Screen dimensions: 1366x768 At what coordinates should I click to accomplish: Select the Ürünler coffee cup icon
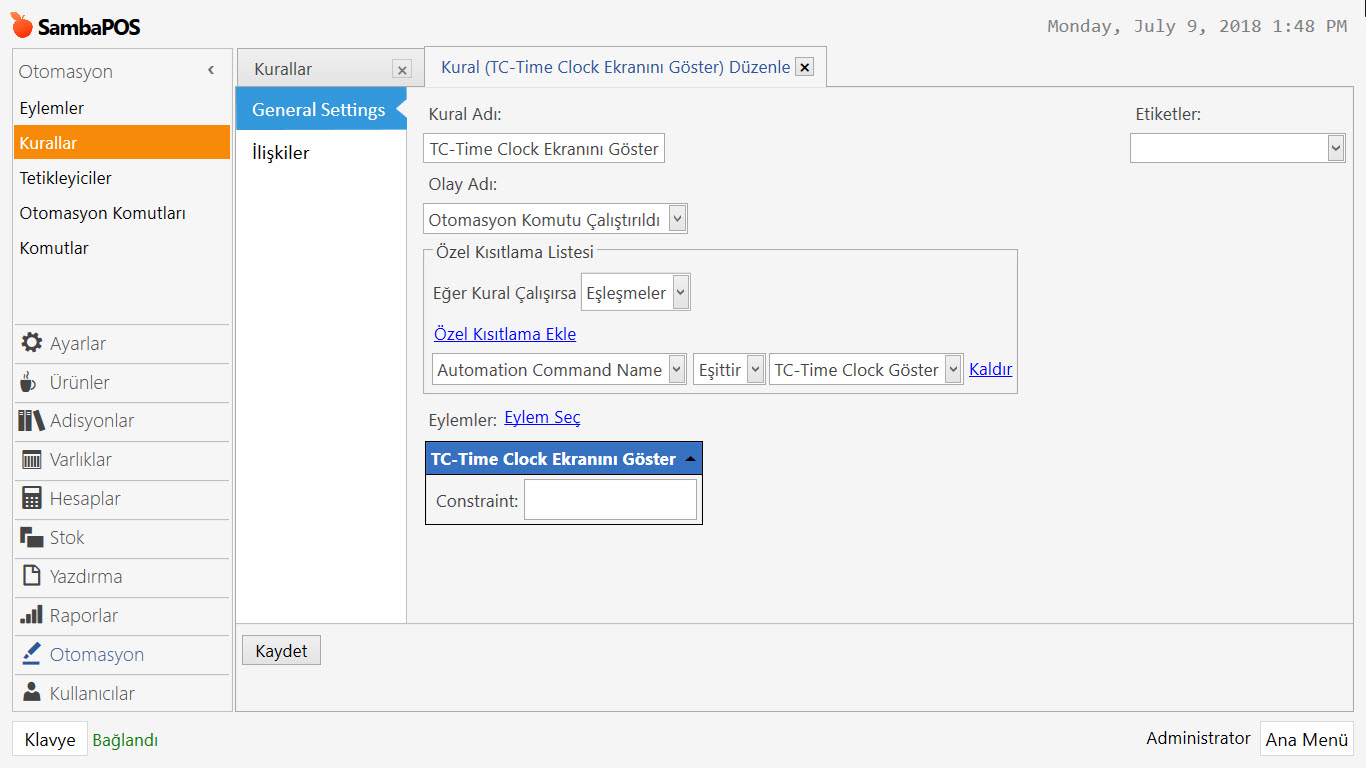pos(31,382)
